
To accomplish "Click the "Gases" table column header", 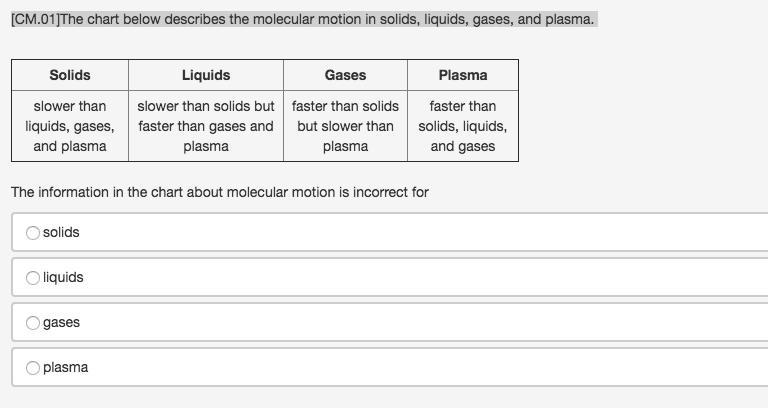I will (x=345, y=75).
